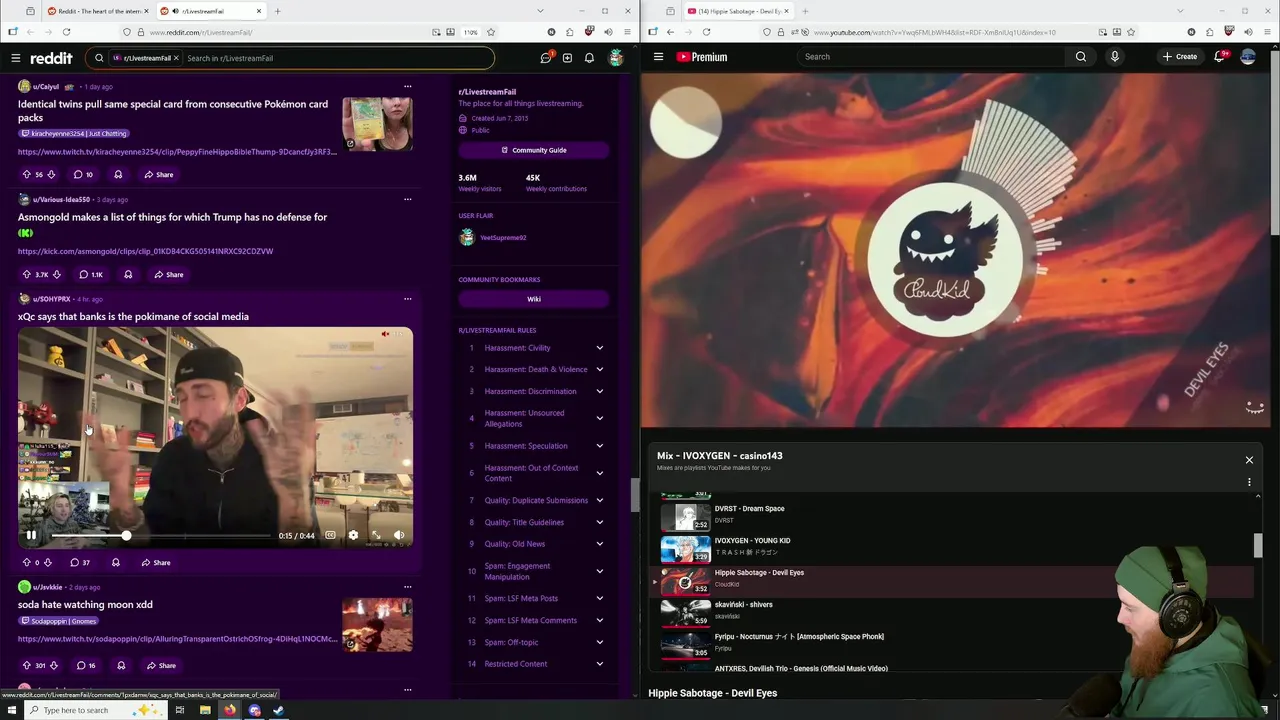Bookmark the Reddit page with star
1280x720 pixels.
pyautogui.click(x=491, y=32)
